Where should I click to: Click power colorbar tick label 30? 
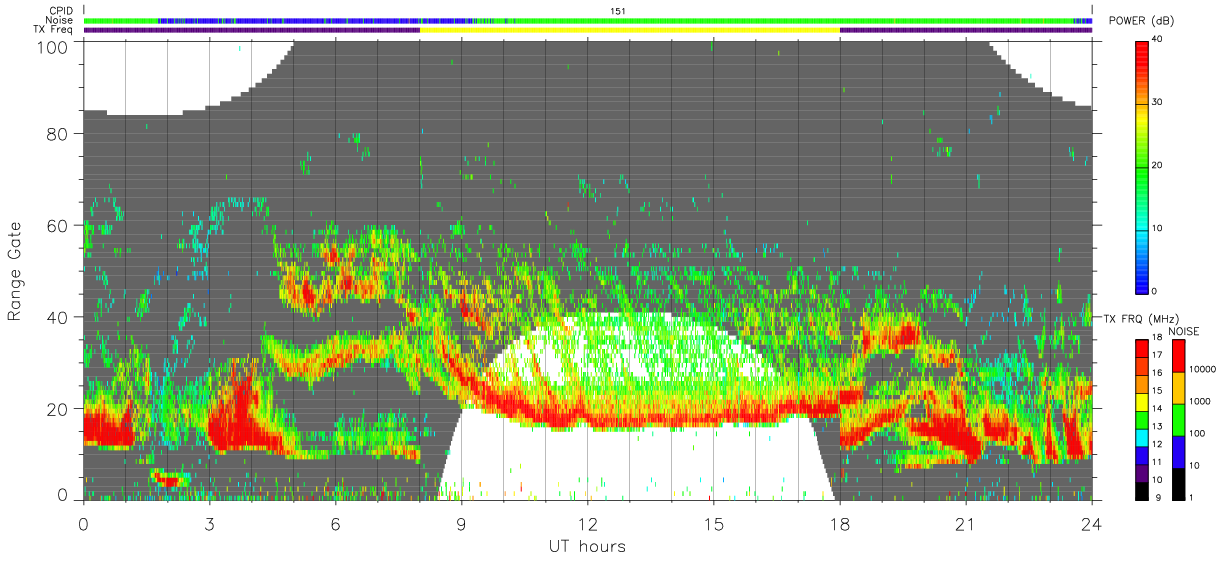[x=1158, y=103]
